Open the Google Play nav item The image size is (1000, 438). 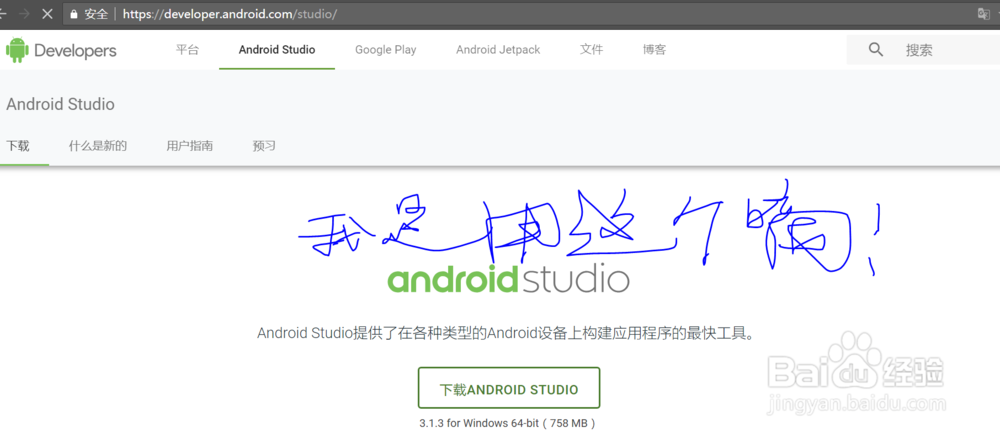click(x=386, y=50)
